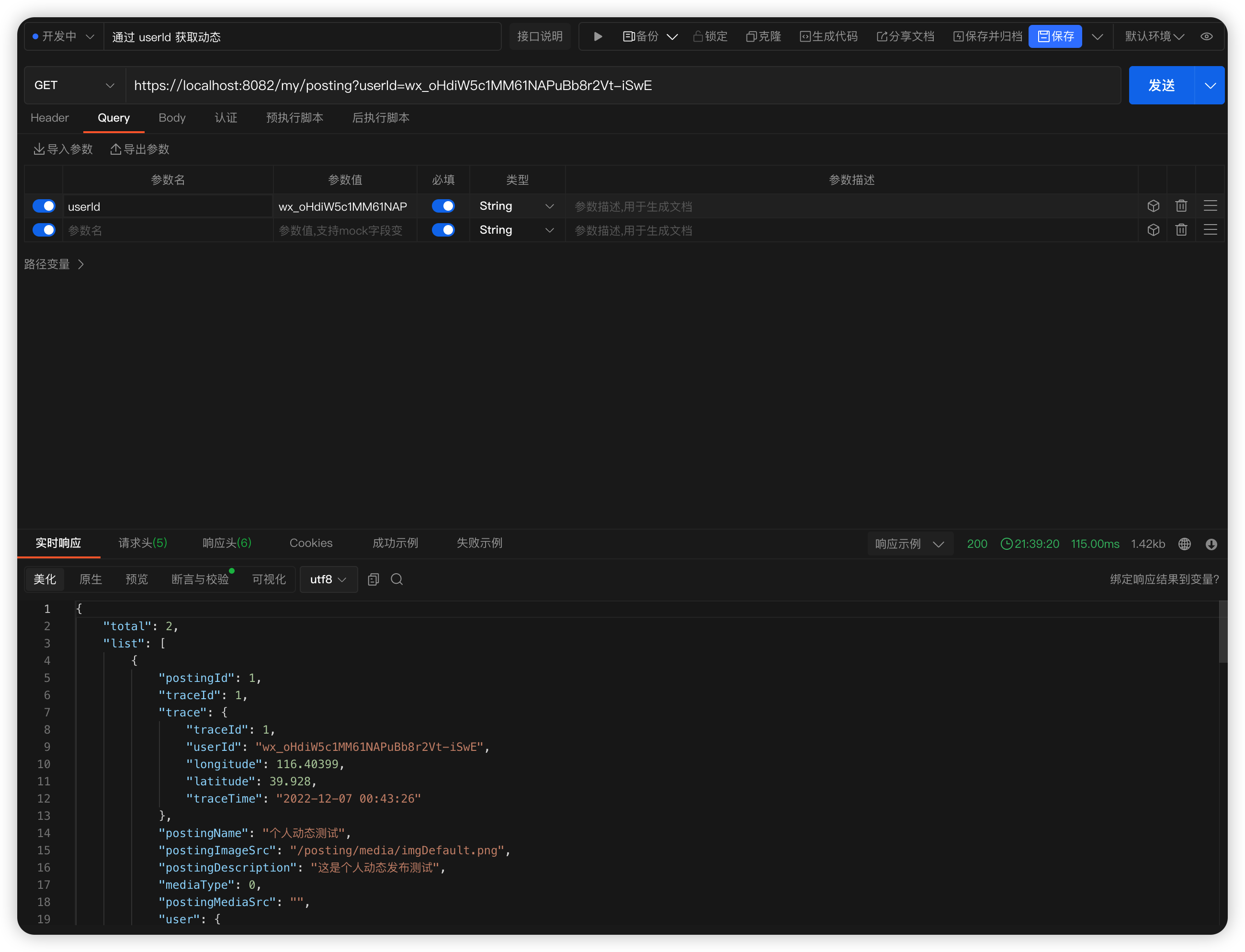This screenshot has width=1245, height=952.
Task: Open the 开发中 status dropdown
Action: pos(64,37)
